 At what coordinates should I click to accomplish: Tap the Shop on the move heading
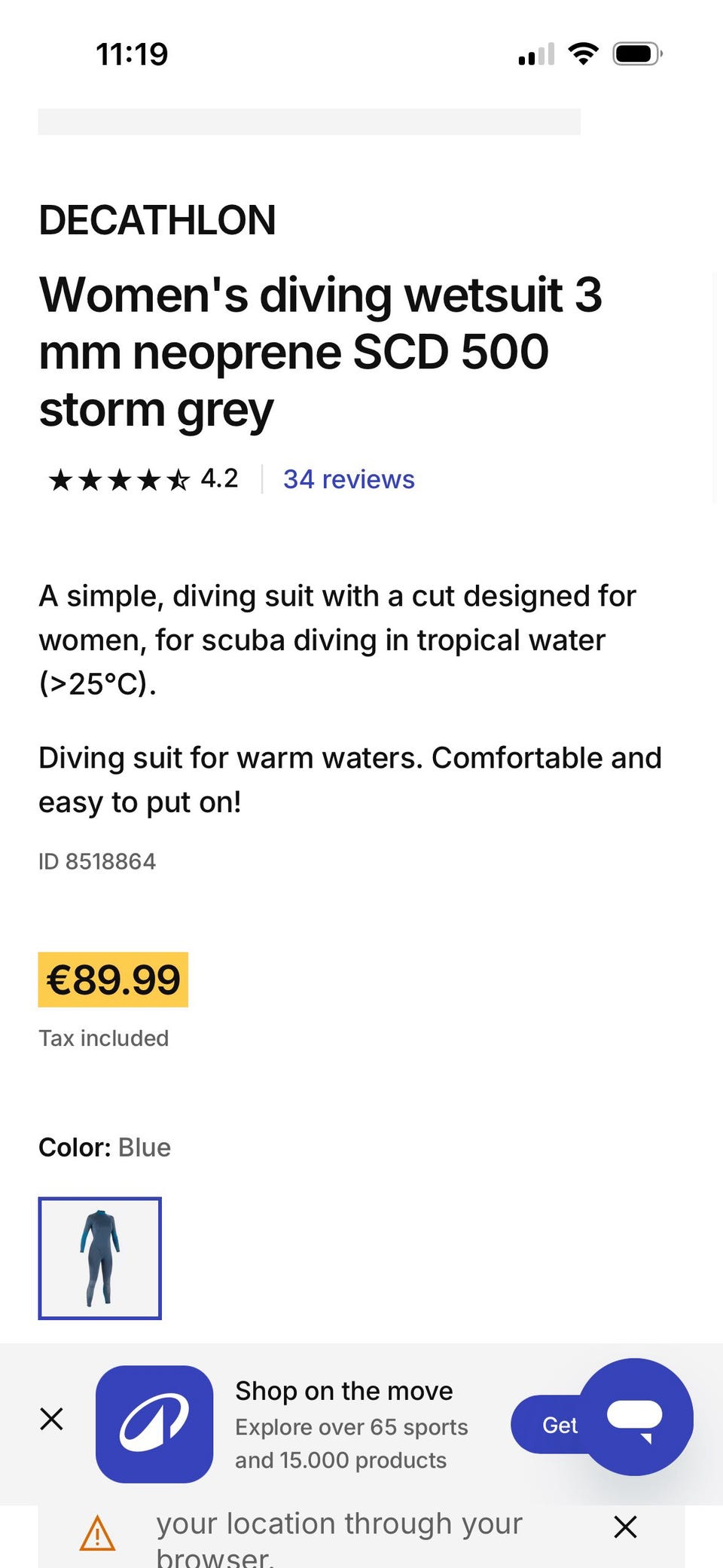(x=344, y=1391)
